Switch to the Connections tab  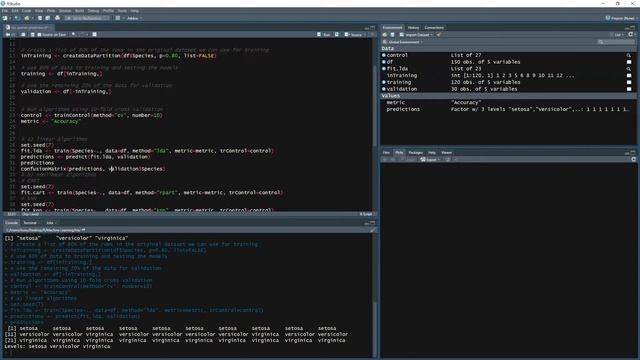tap(434, 28)
